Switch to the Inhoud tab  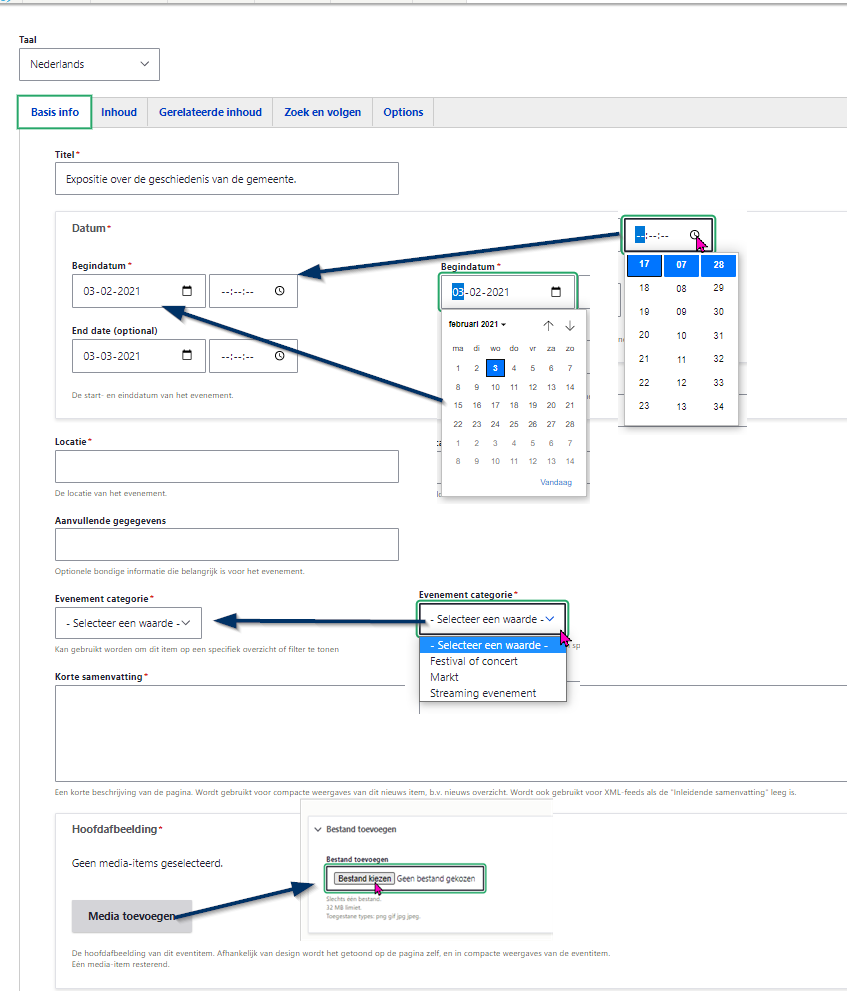point(118,112)
